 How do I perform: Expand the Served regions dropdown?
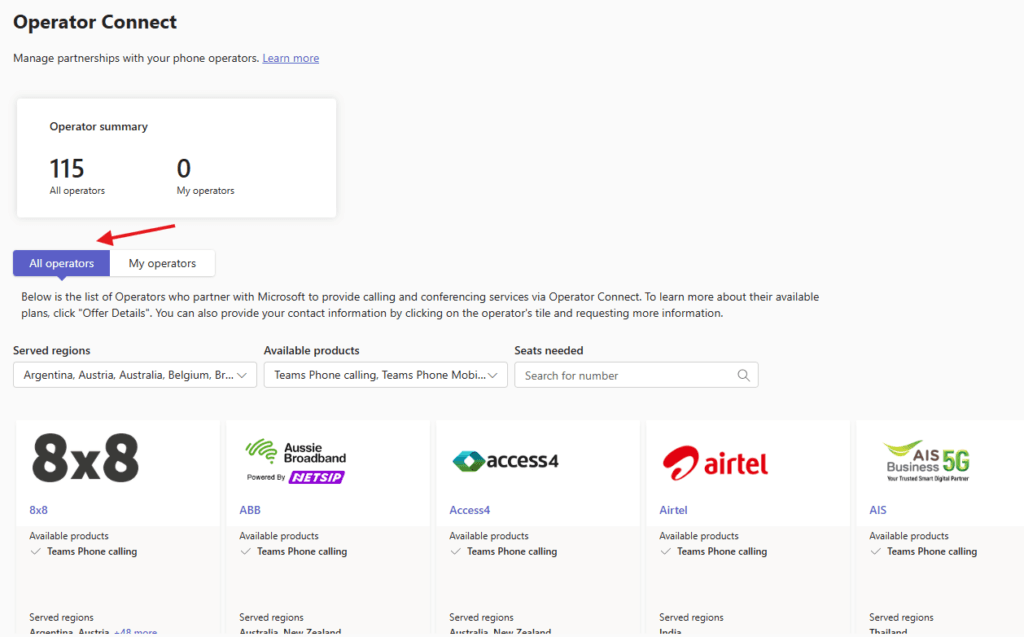coord(135,375)
